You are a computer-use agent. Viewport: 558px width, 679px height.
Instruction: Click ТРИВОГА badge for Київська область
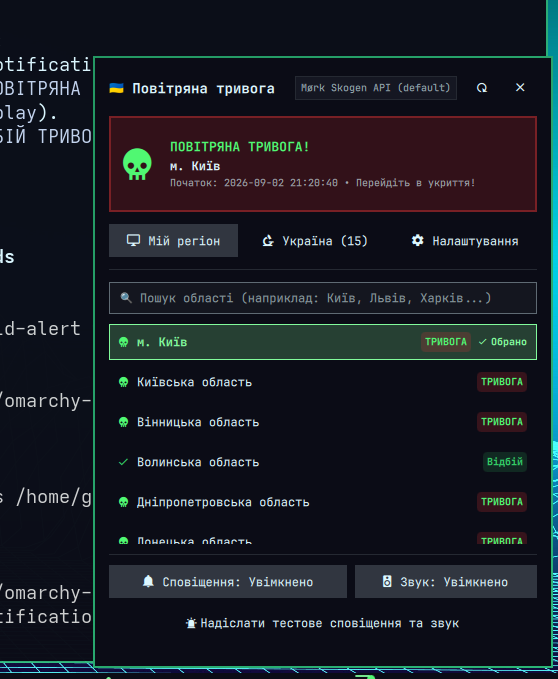pyautogui.click(x=502, y=382)
